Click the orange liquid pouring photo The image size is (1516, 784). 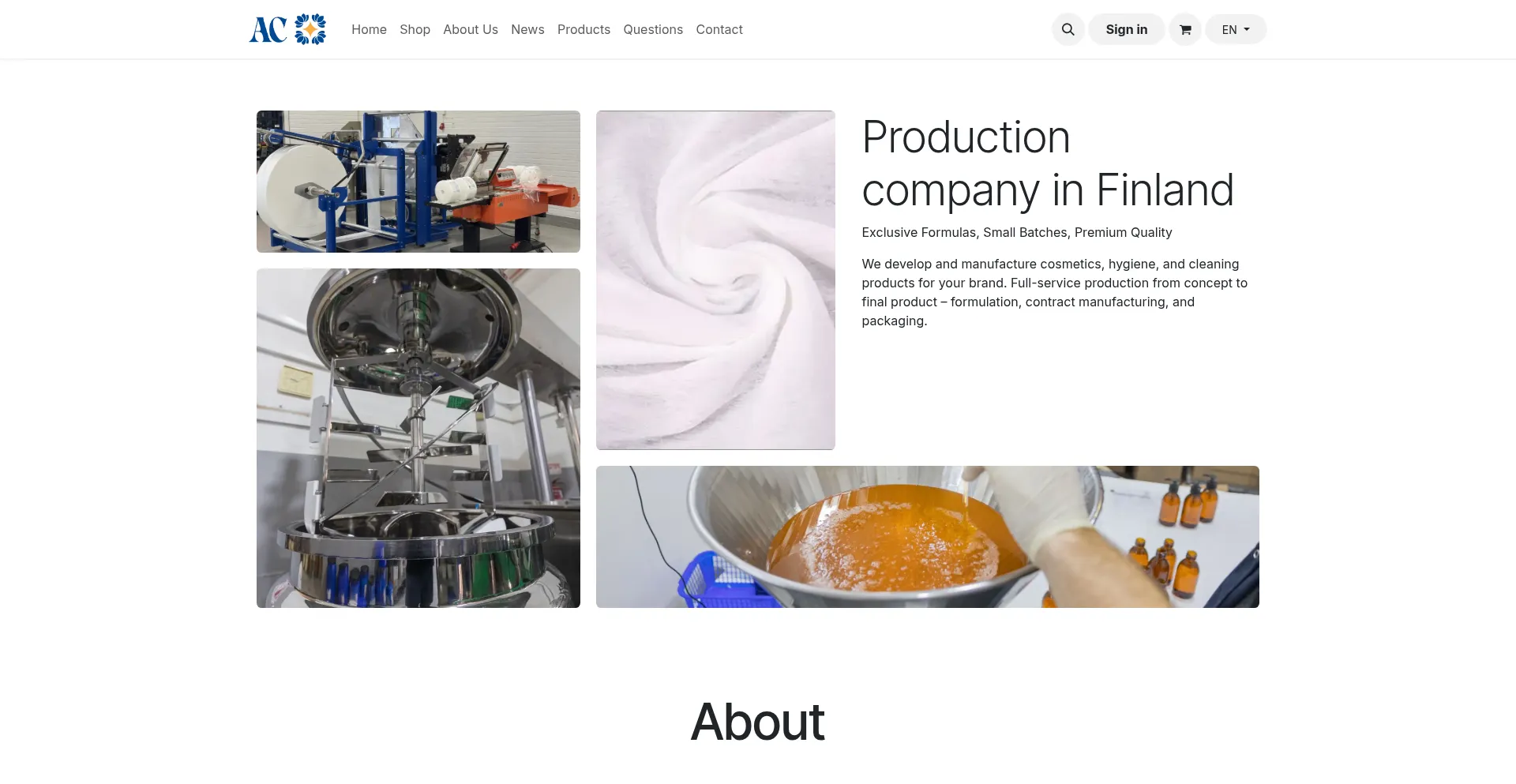928,537
